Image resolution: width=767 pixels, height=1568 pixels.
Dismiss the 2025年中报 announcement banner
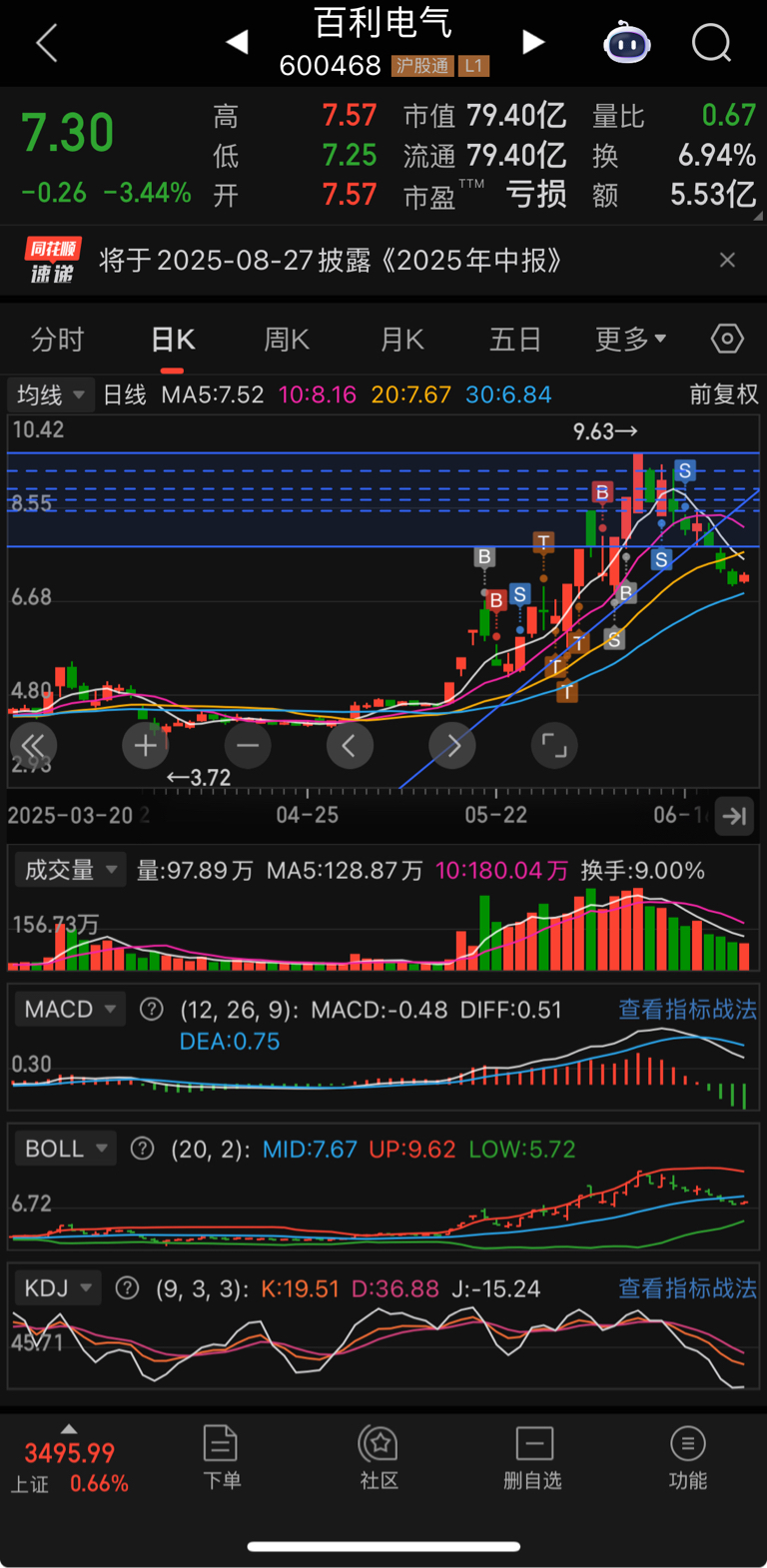pyautogui.click(x=727, y=261)
